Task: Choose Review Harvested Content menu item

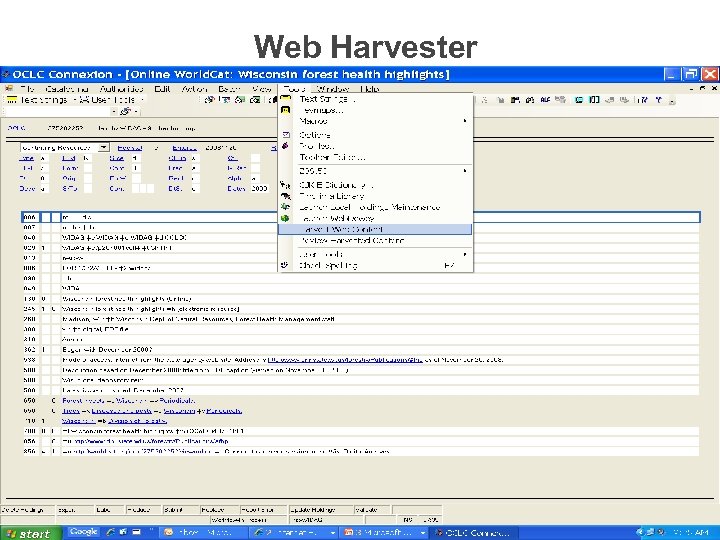Action: point(375,240)
